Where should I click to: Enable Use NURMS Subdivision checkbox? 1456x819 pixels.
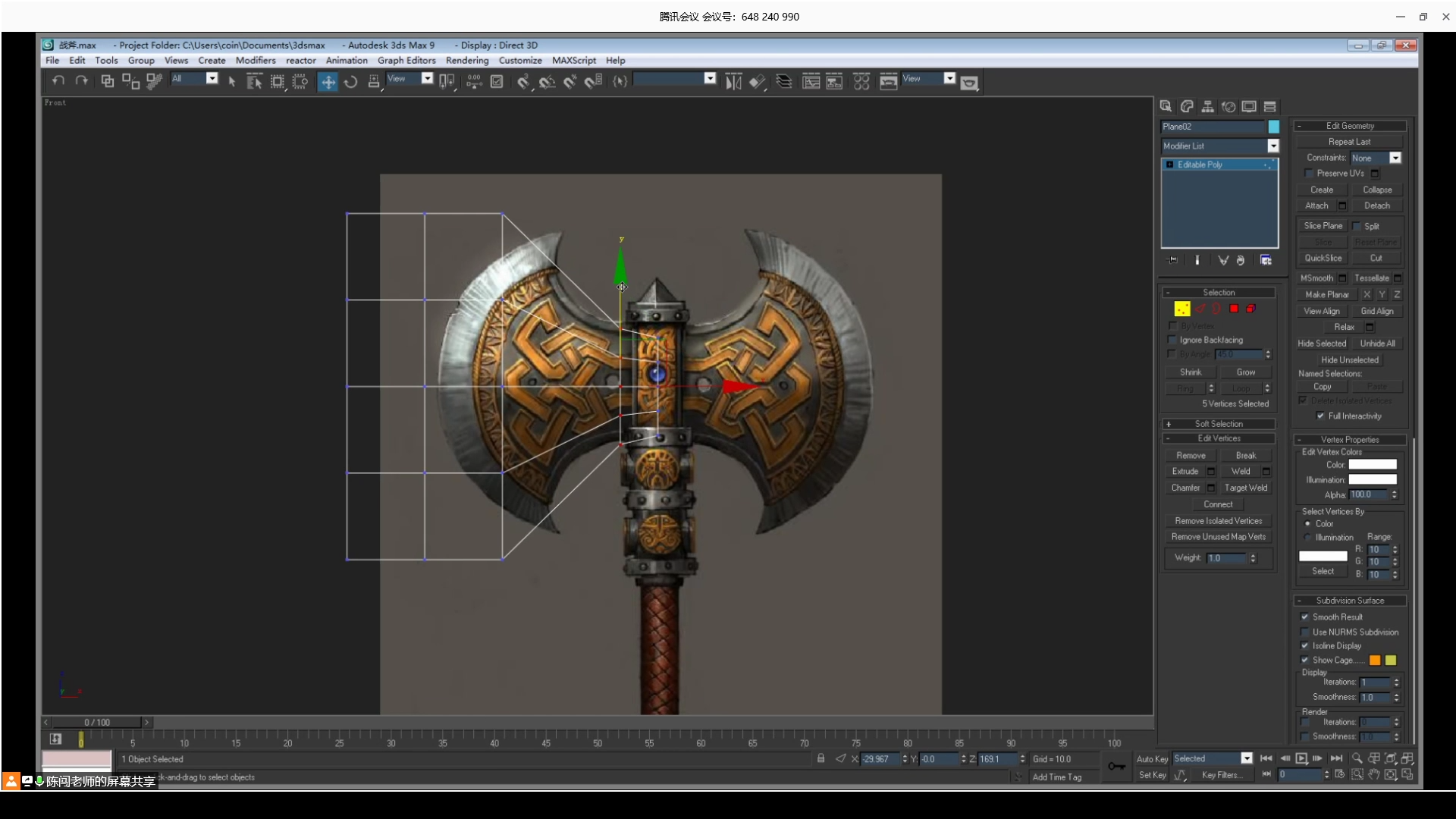1305,632
